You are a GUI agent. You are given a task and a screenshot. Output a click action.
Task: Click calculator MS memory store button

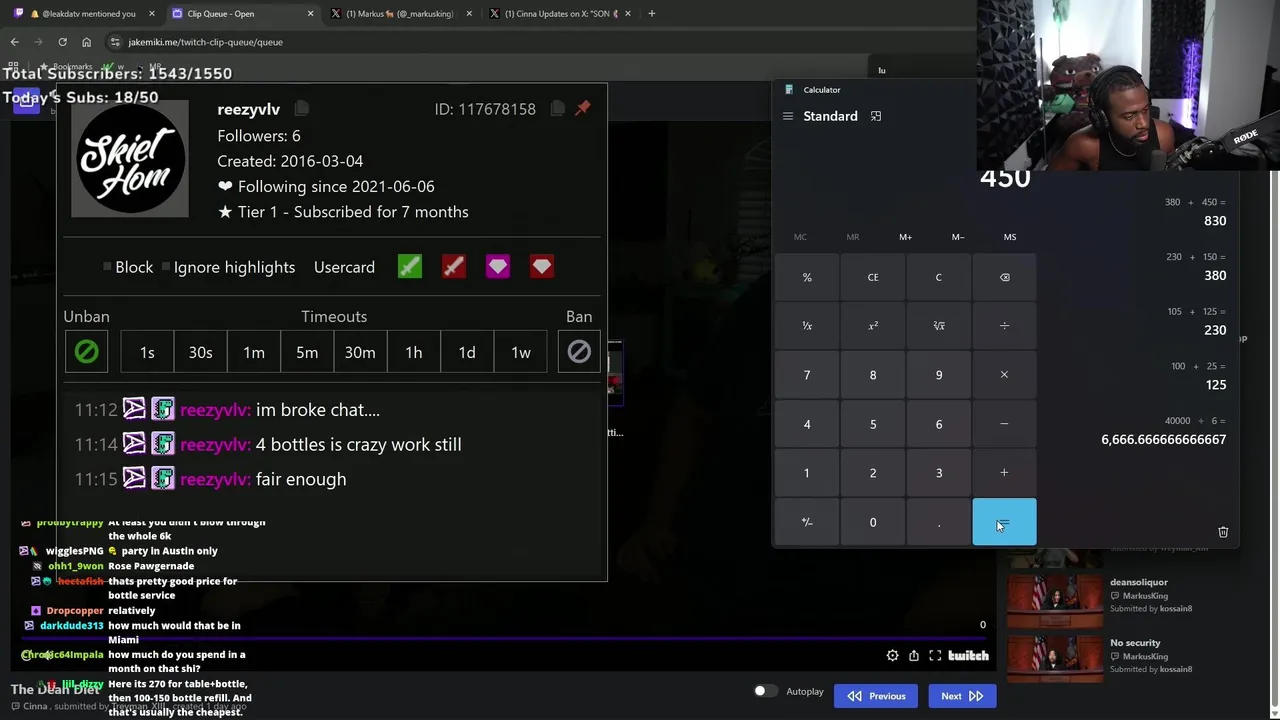pyautogui.click(x=1010, y=237)
